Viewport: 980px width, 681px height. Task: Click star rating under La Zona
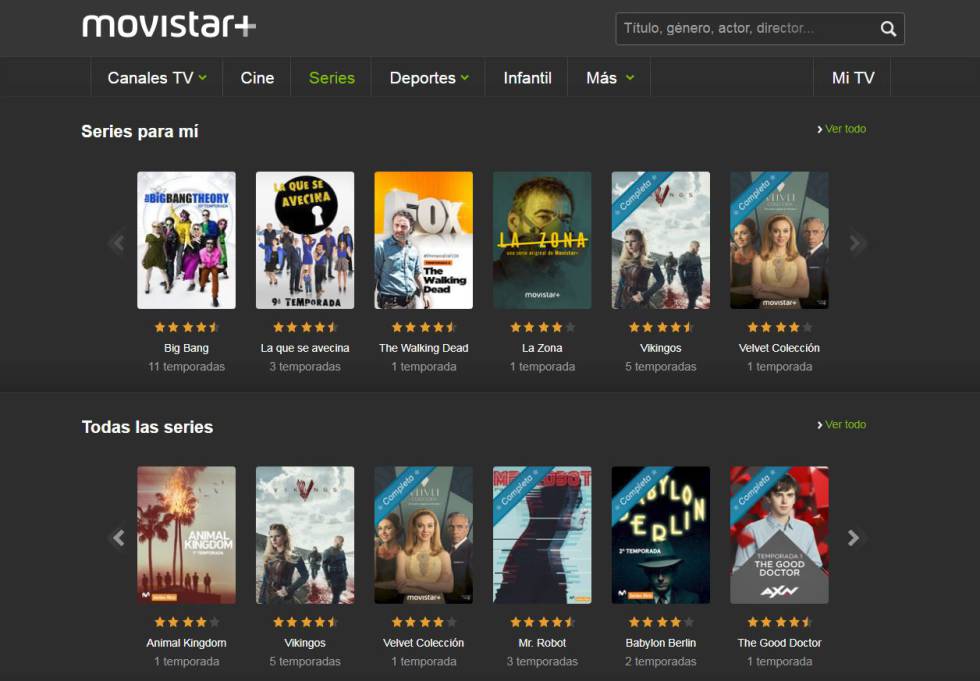[x=542, y=327]
